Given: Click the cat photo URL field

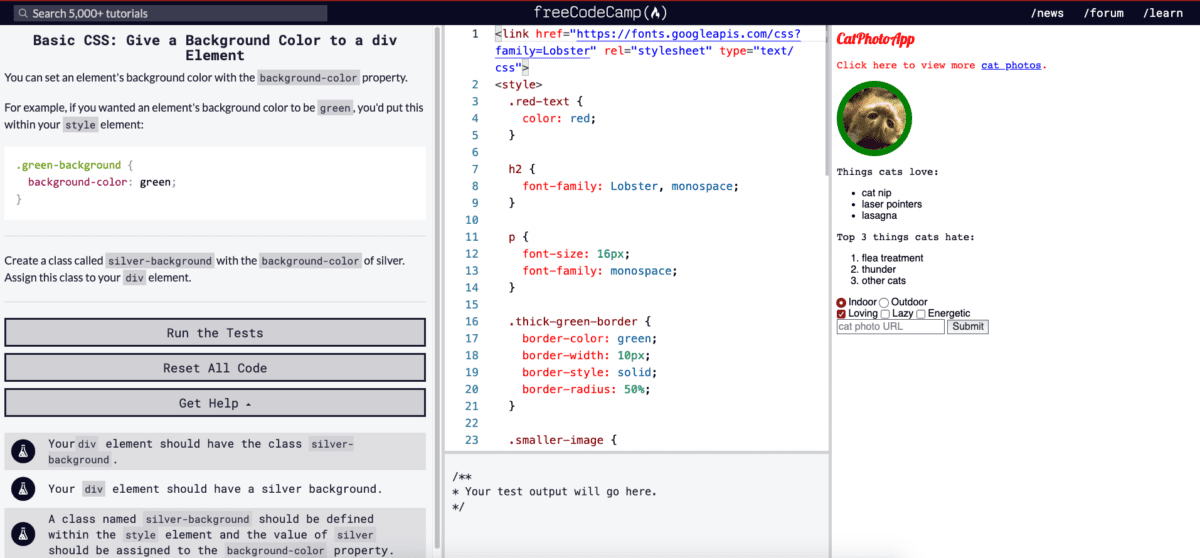Looking at the screenshot, I should (x=890, y=326).
